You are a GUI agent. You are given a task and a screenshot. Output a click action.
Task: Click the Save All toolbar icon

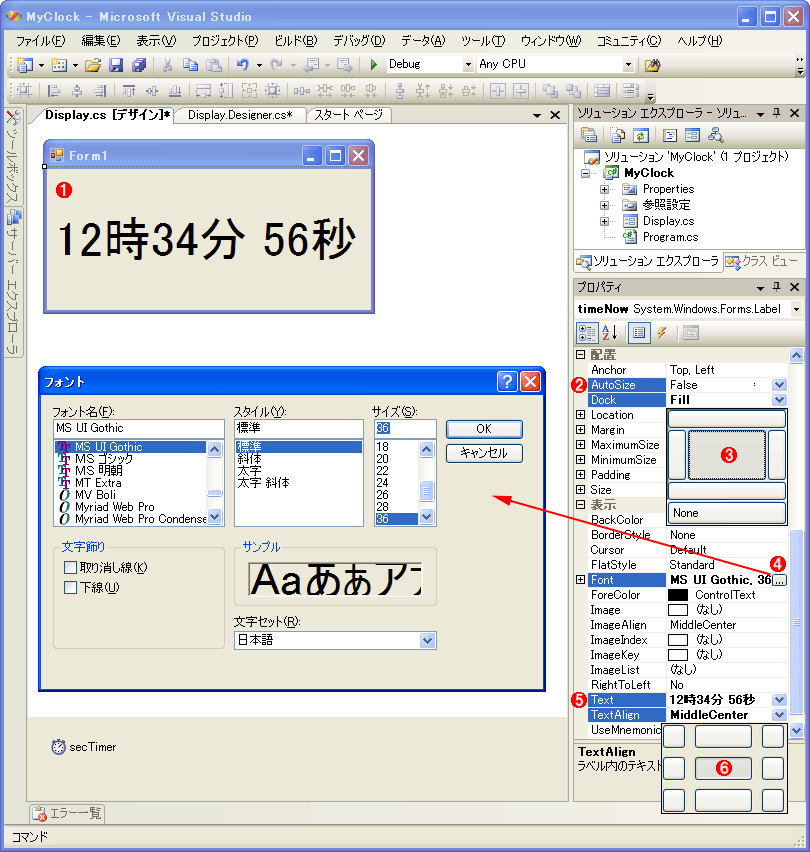(x=139, y=65)
